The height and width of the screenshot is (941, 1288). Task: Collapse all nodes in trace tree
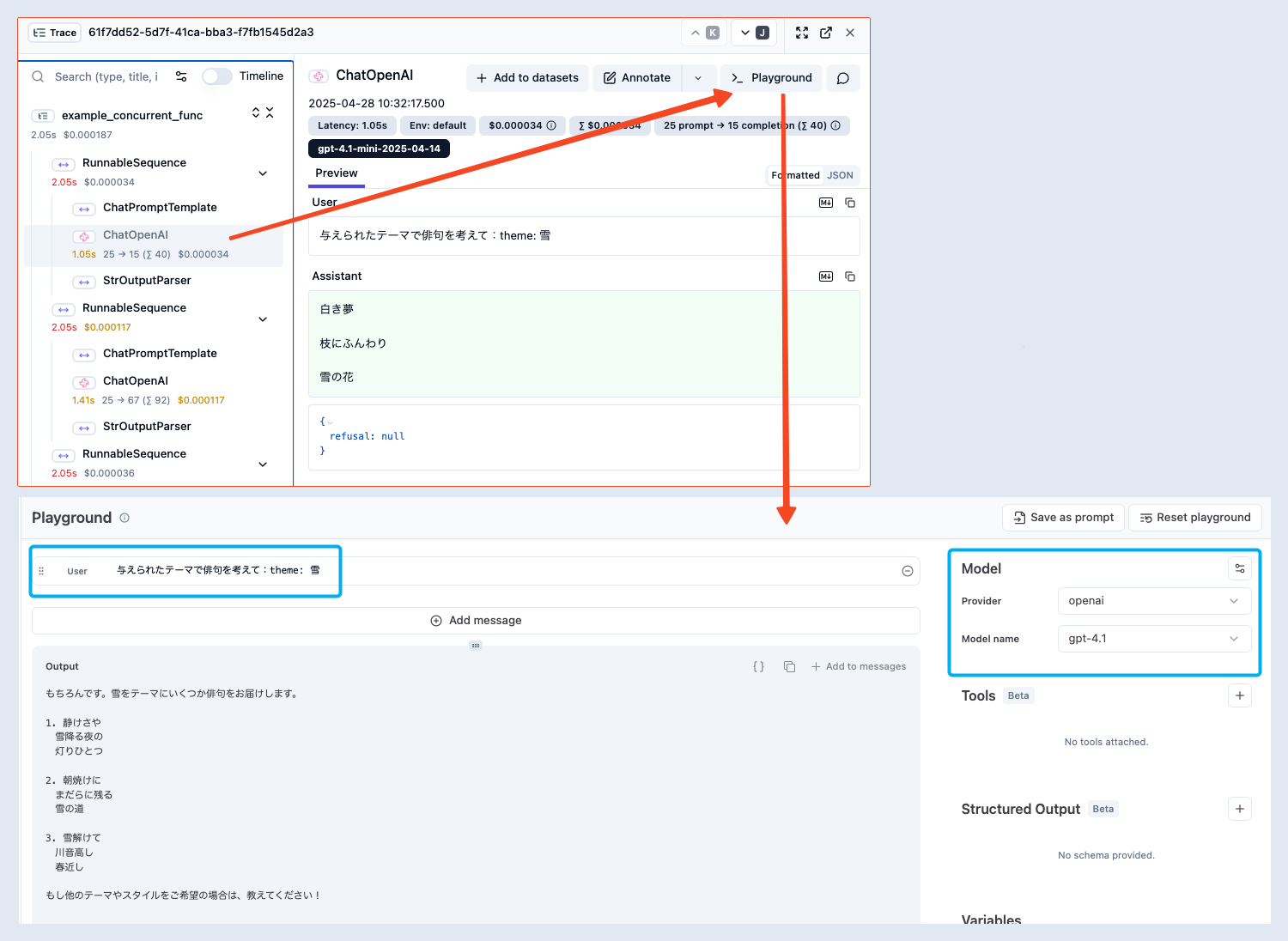coord(270,112)
